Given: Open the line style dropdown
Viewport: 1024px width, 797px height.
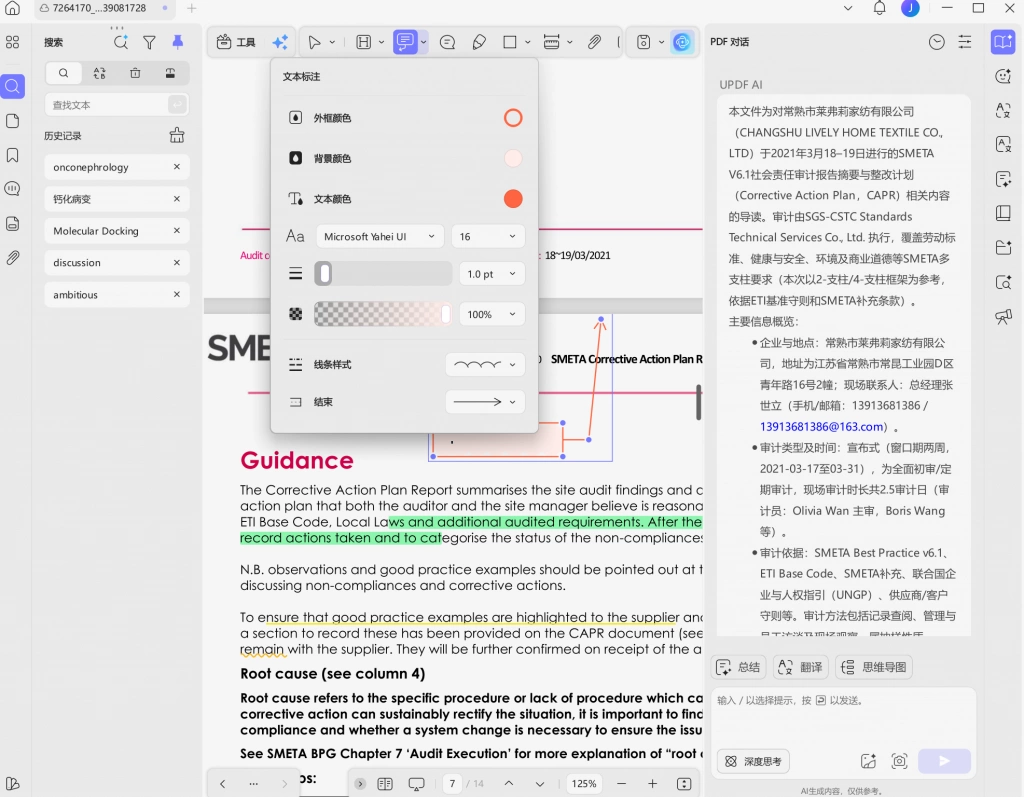Looking at the screenshot, I should coord(485,365).
